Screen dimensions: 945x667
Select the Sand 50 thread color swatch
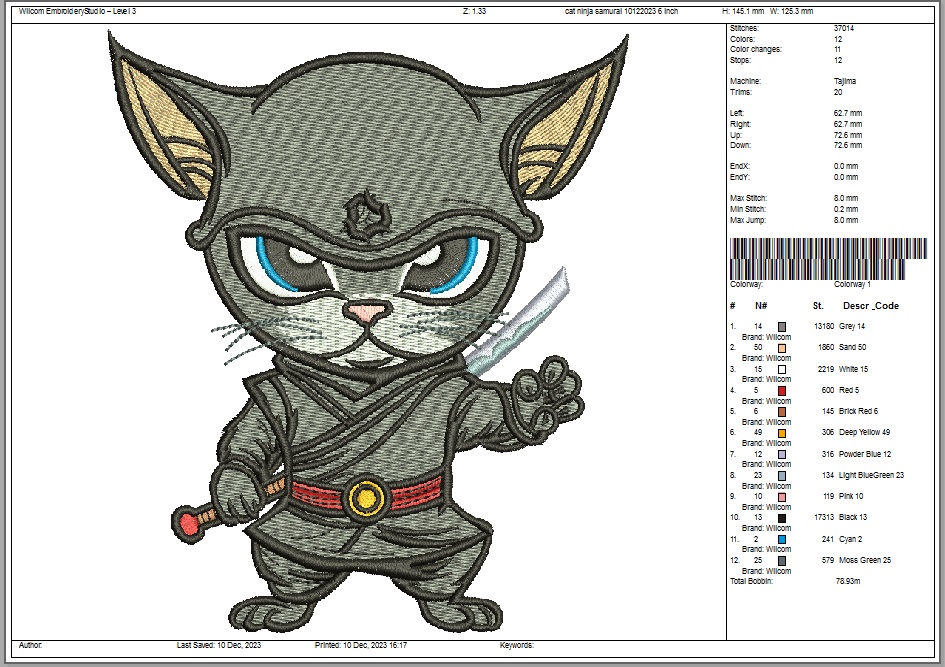pos(782,348)
